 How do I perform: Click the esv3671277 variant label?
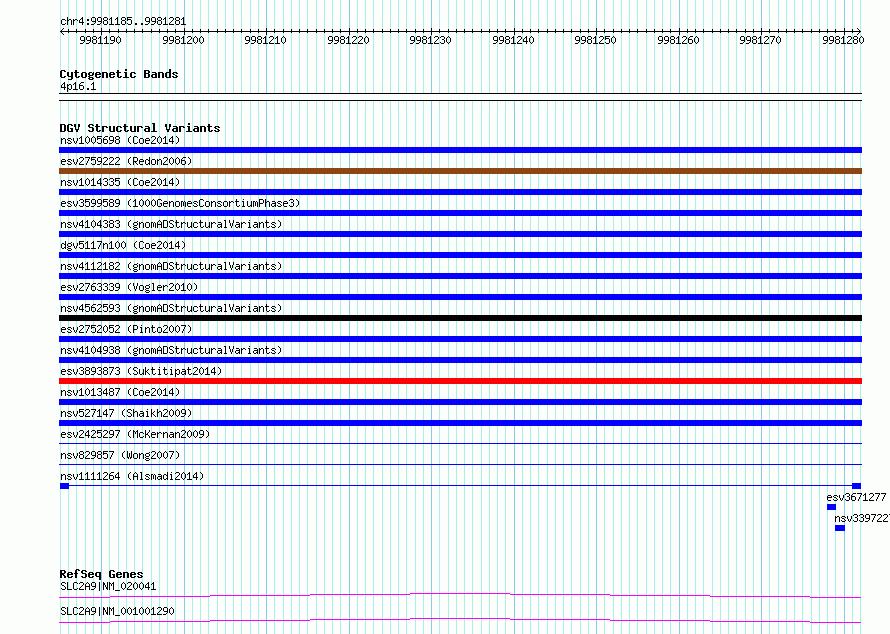coord(856,497)
